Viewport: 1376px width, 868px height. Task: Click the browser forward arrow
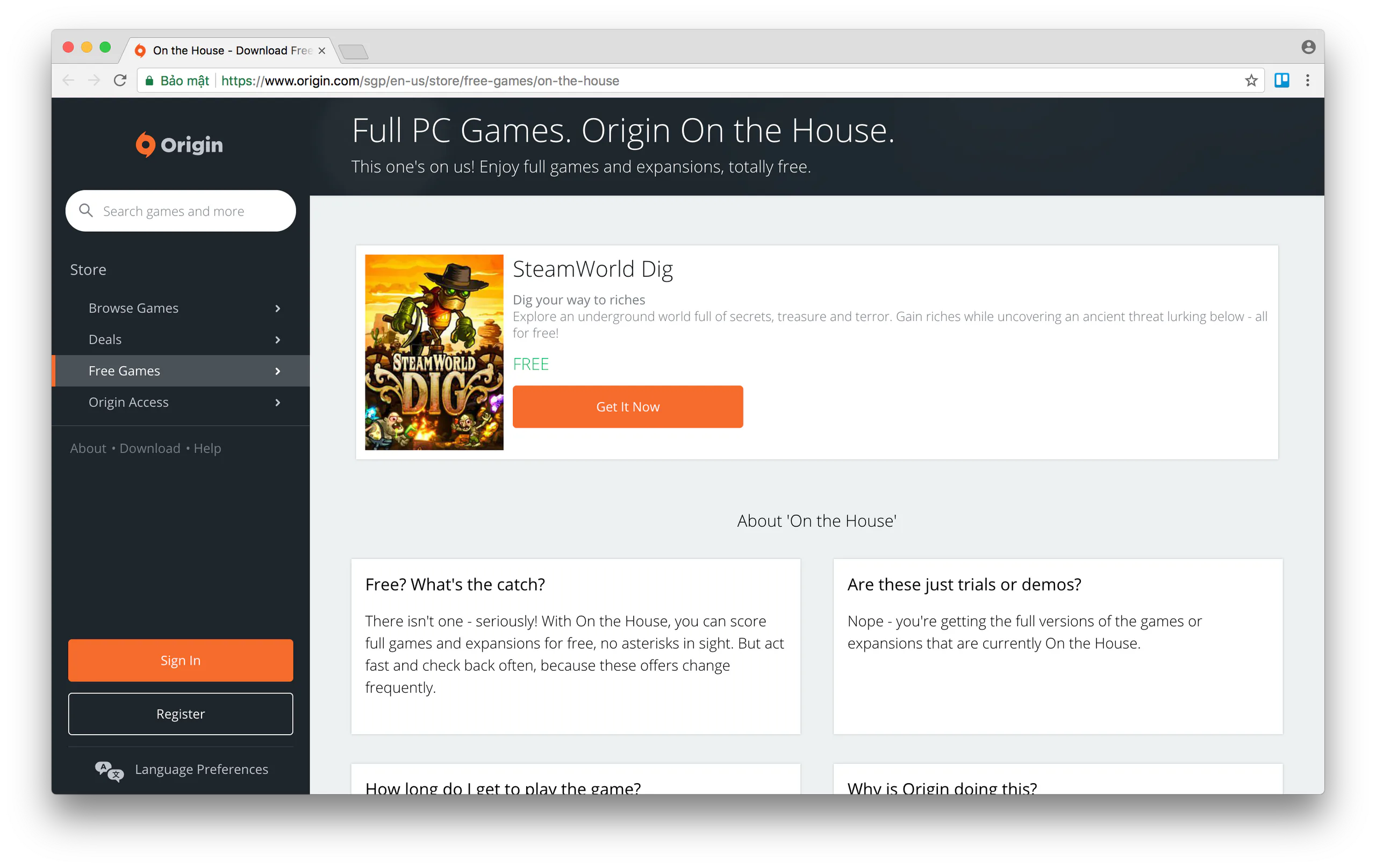(x=94, y=81)
